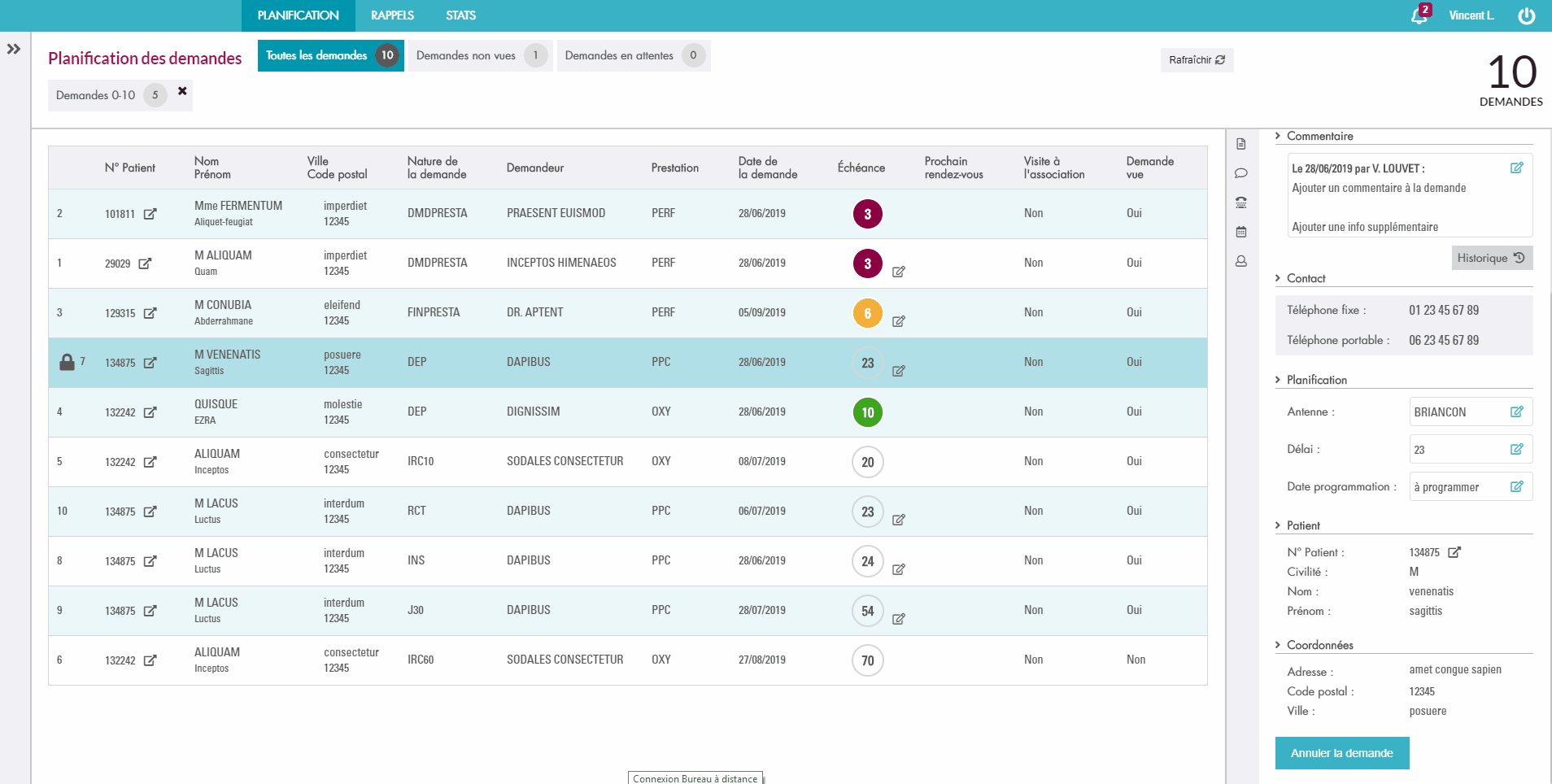This screenshot has width=1552, height=784.
Task: Click the lock icon on row 7
Action: (x=68, y=362)
